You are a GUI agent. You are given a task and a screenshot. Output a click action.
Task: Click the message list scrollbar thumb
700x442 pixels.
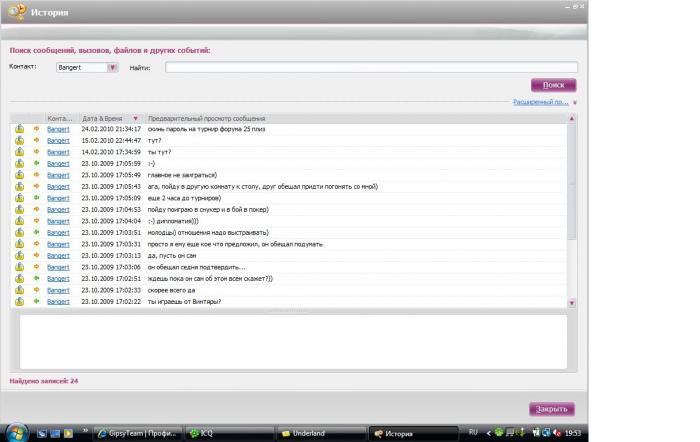pyautogui.click(x=571, y=182)
